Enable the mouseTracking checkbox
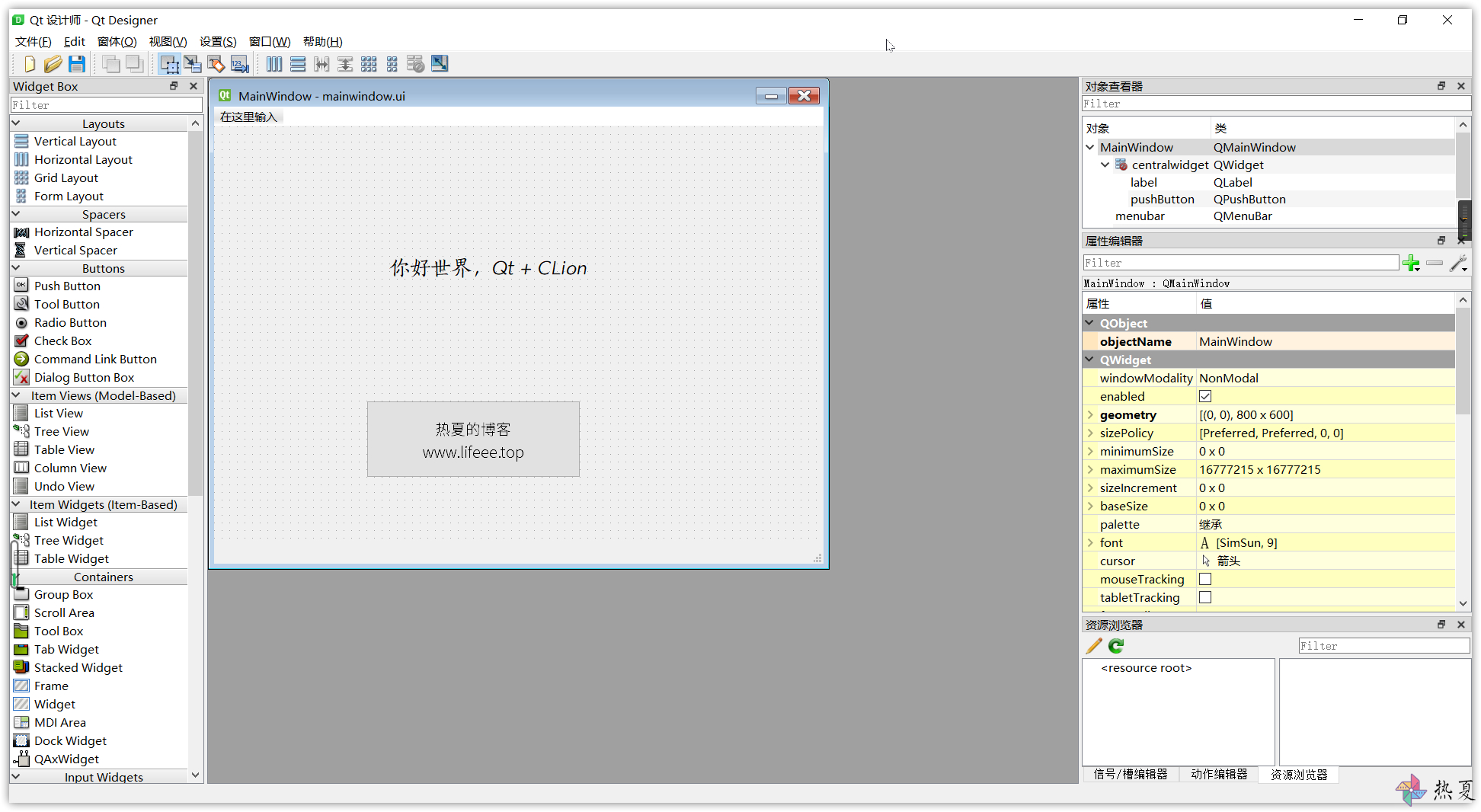1481x812 pixels. (1205, 580)
